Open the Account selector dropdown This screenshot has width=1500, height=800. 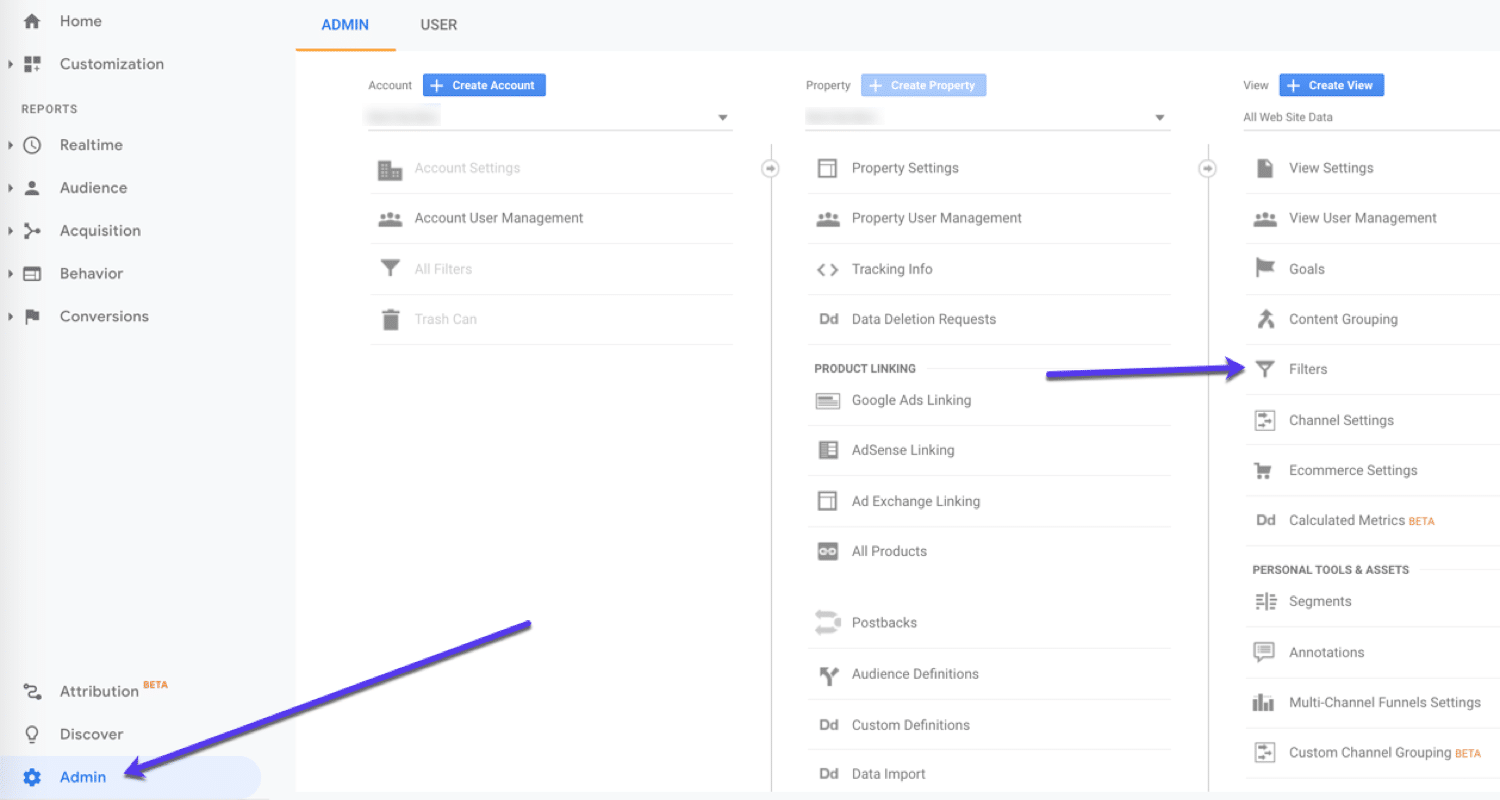(x=722, y=116)
